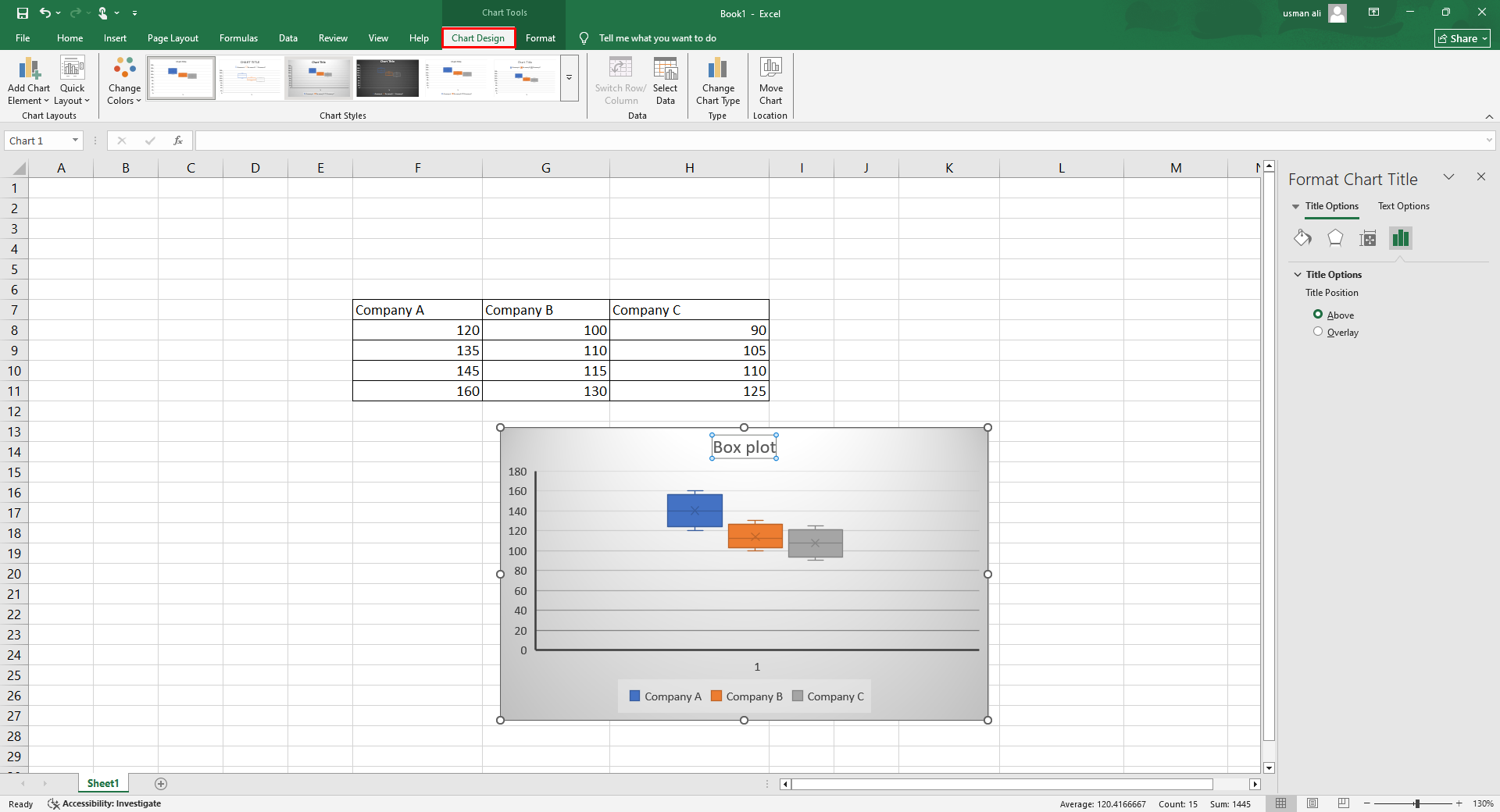Collapse the ribbon with caret
Image resolution: width=1500 pixels, height=812 pixels.
1489,116
